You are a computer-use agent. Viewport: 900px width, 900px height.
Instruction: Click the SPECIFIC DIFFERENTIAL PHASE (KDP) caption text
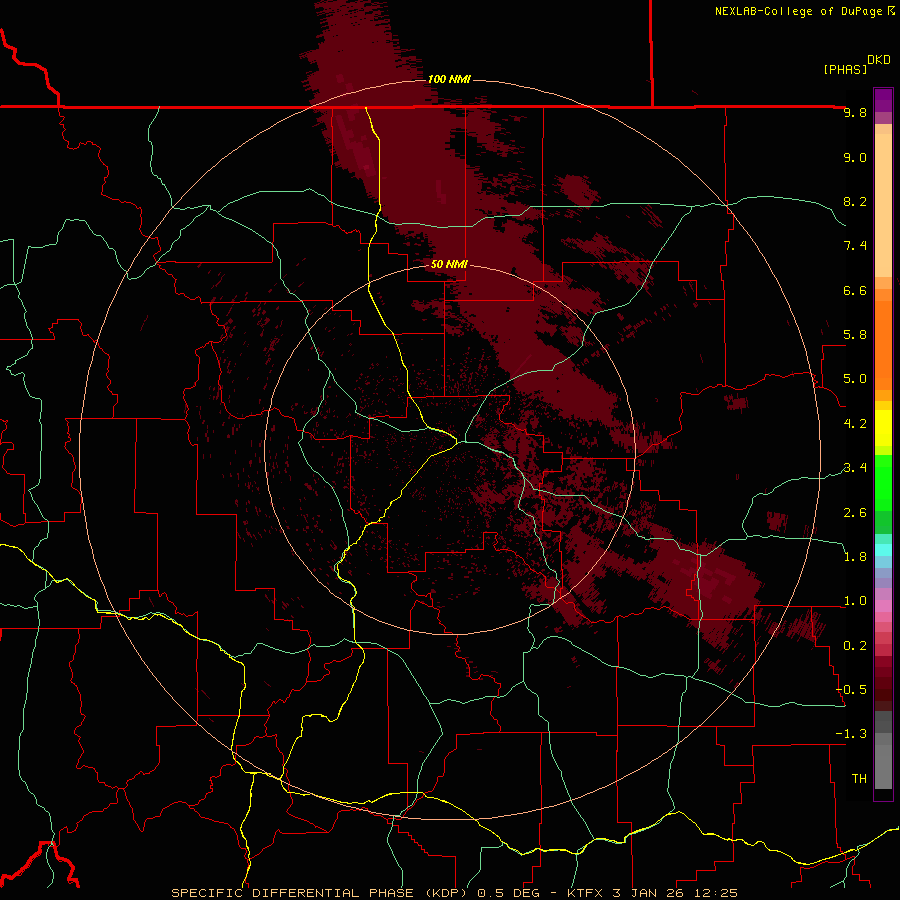pos(318,893)
